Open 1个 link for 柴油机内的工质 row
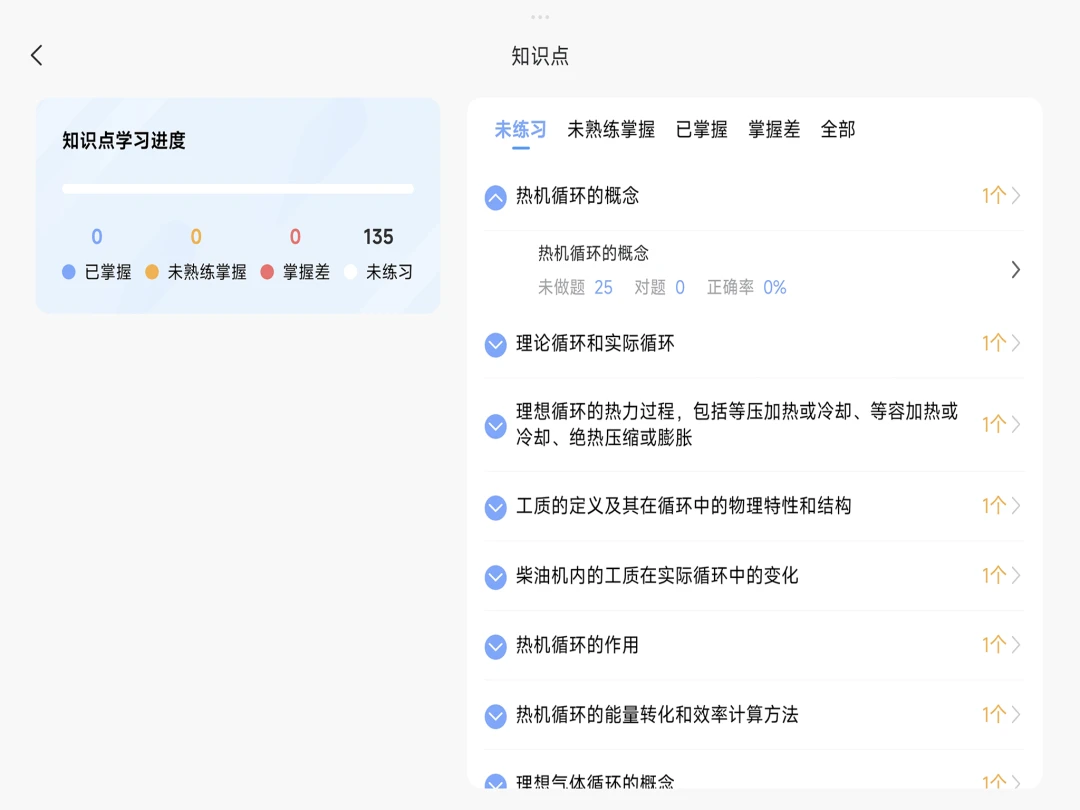Screen dimensions: 1080x810 coord(1001,575)
